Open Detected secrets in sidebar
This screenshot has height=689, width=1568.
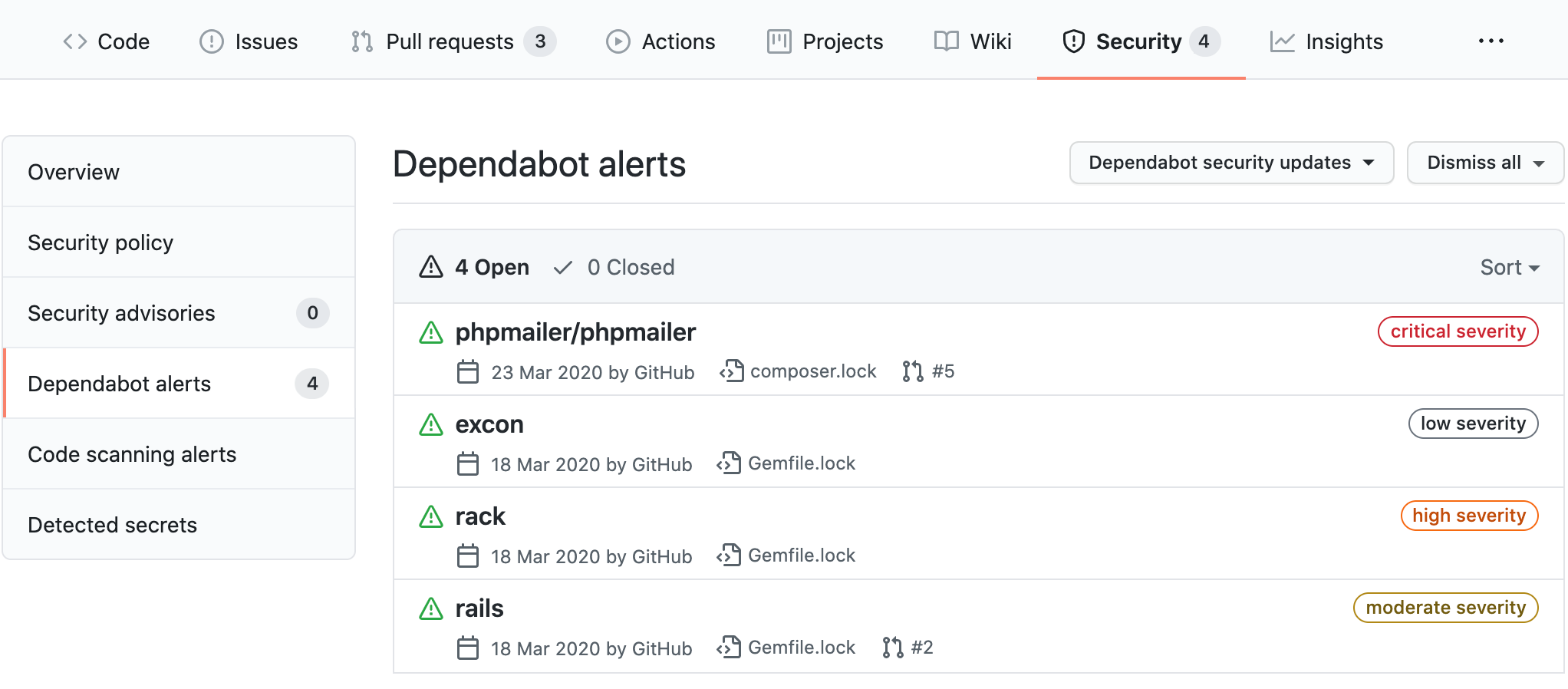point(179,525)
